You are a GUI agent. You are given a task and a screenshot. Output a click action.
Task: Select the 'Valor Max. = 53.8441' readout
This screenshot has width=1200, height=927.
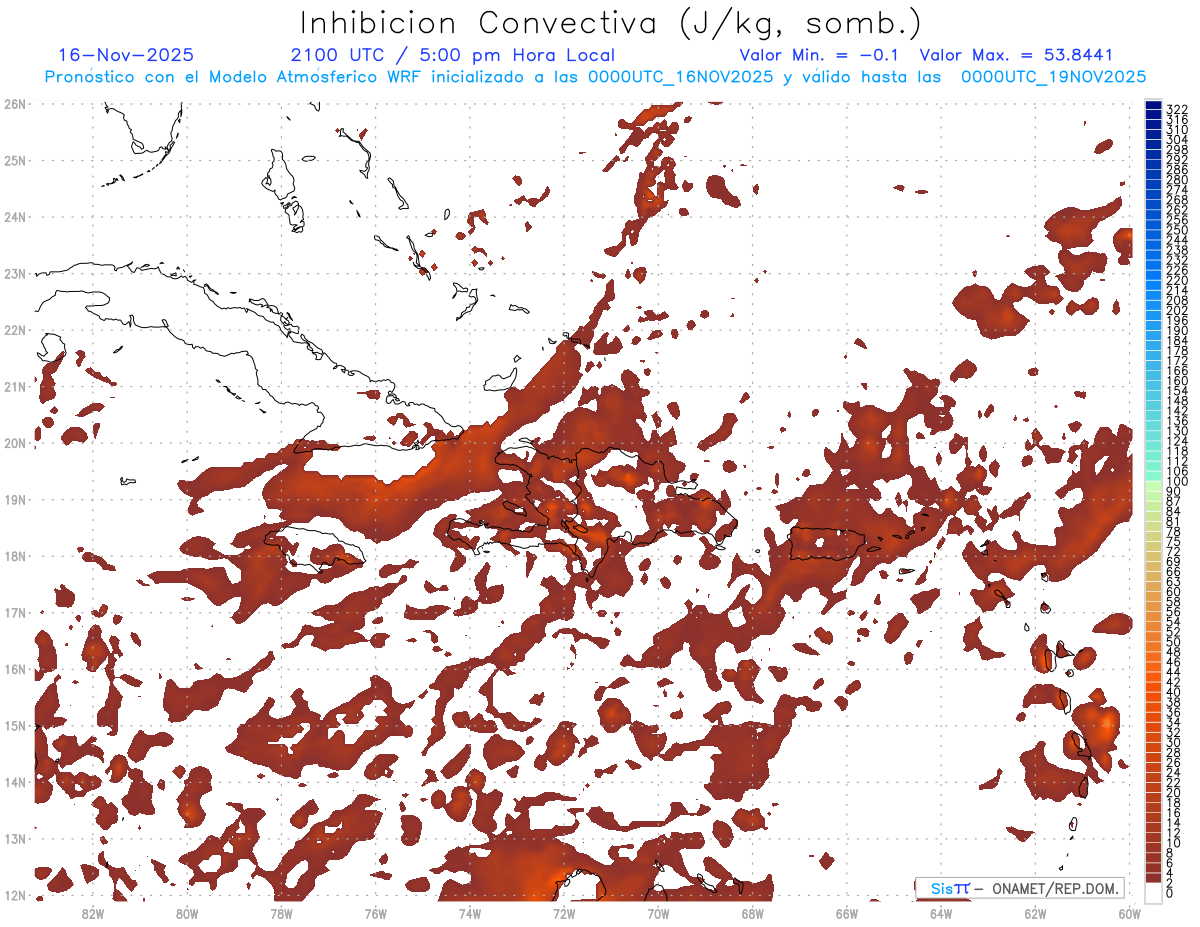click(1017, 55)
